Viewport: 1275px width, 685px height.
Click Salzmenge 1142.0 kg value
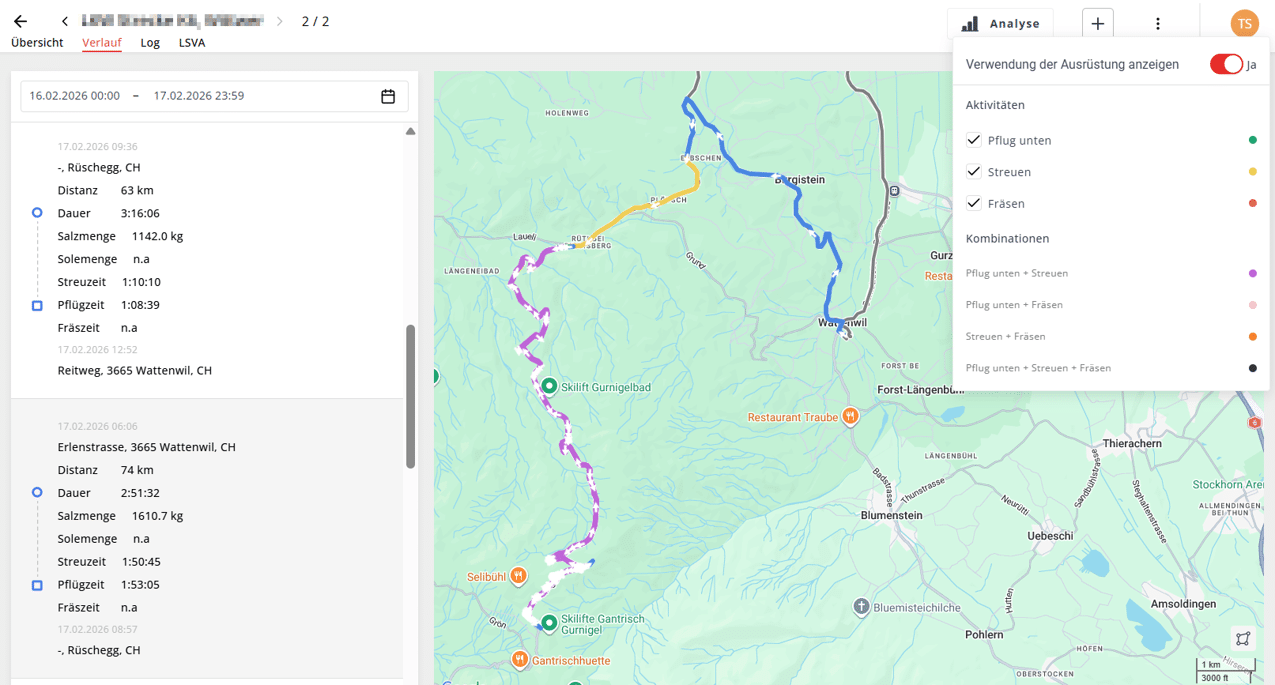157,236
